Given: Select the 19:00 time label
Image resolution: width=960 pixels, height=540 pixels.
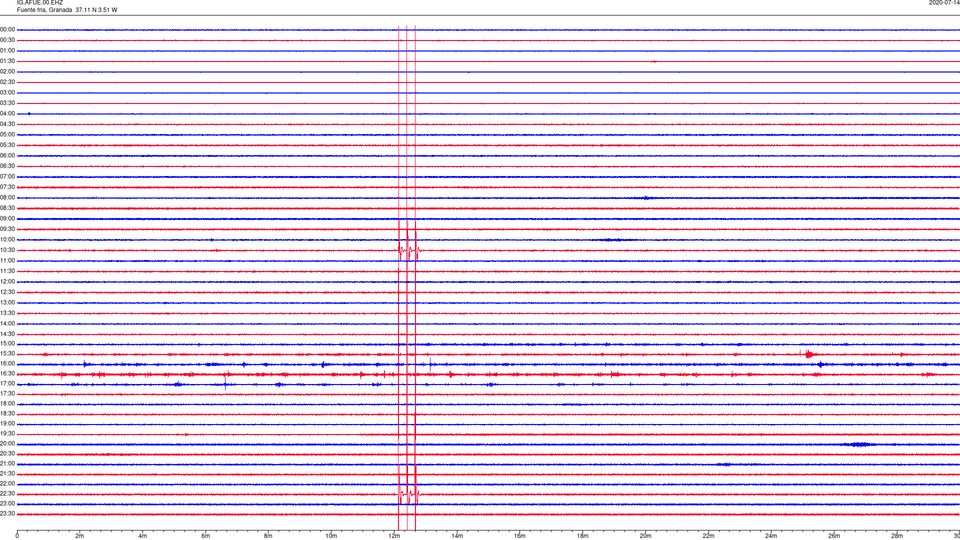Looking at the screenshot, I should [7, 424].
